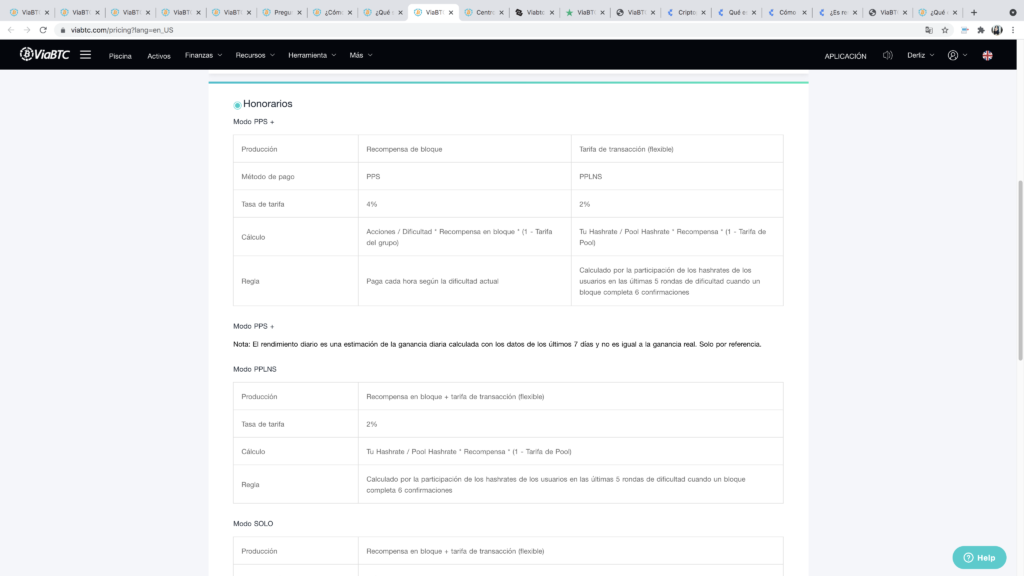Switch to the 'Cripto' tab
1024x576 pixels.
pos(686,12)
